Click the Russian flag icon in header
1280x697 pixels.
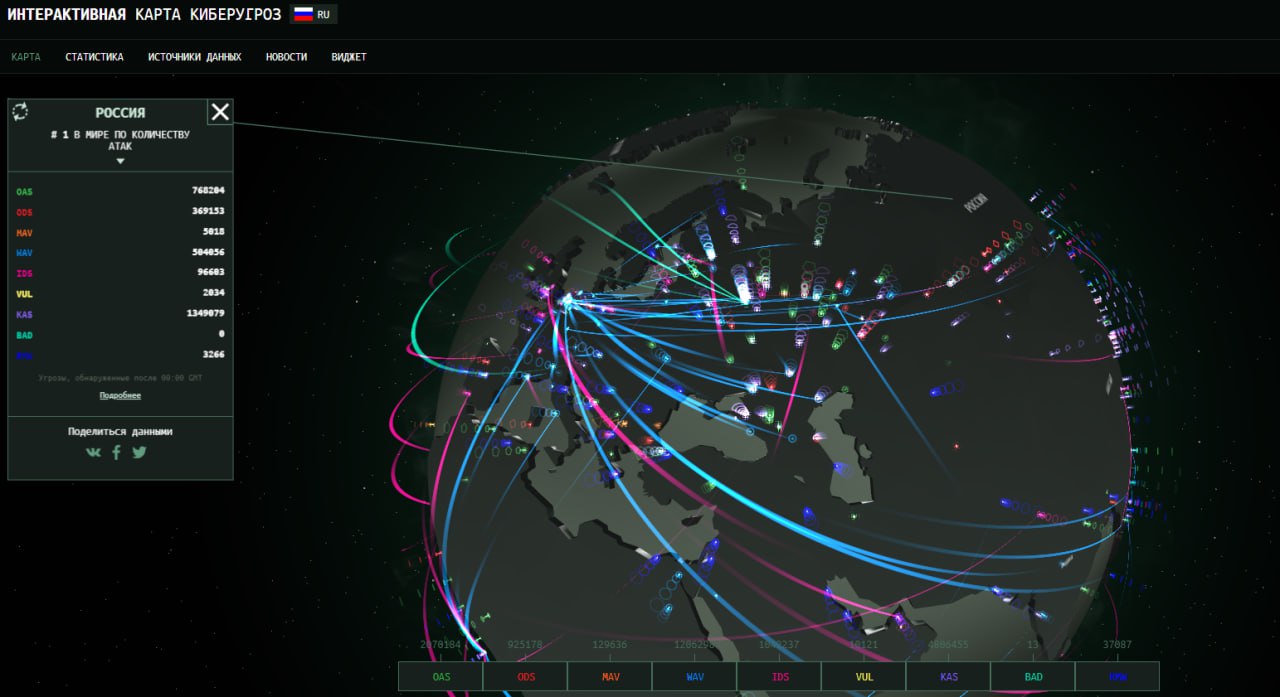pyautogui.click(x=303, y=15)
